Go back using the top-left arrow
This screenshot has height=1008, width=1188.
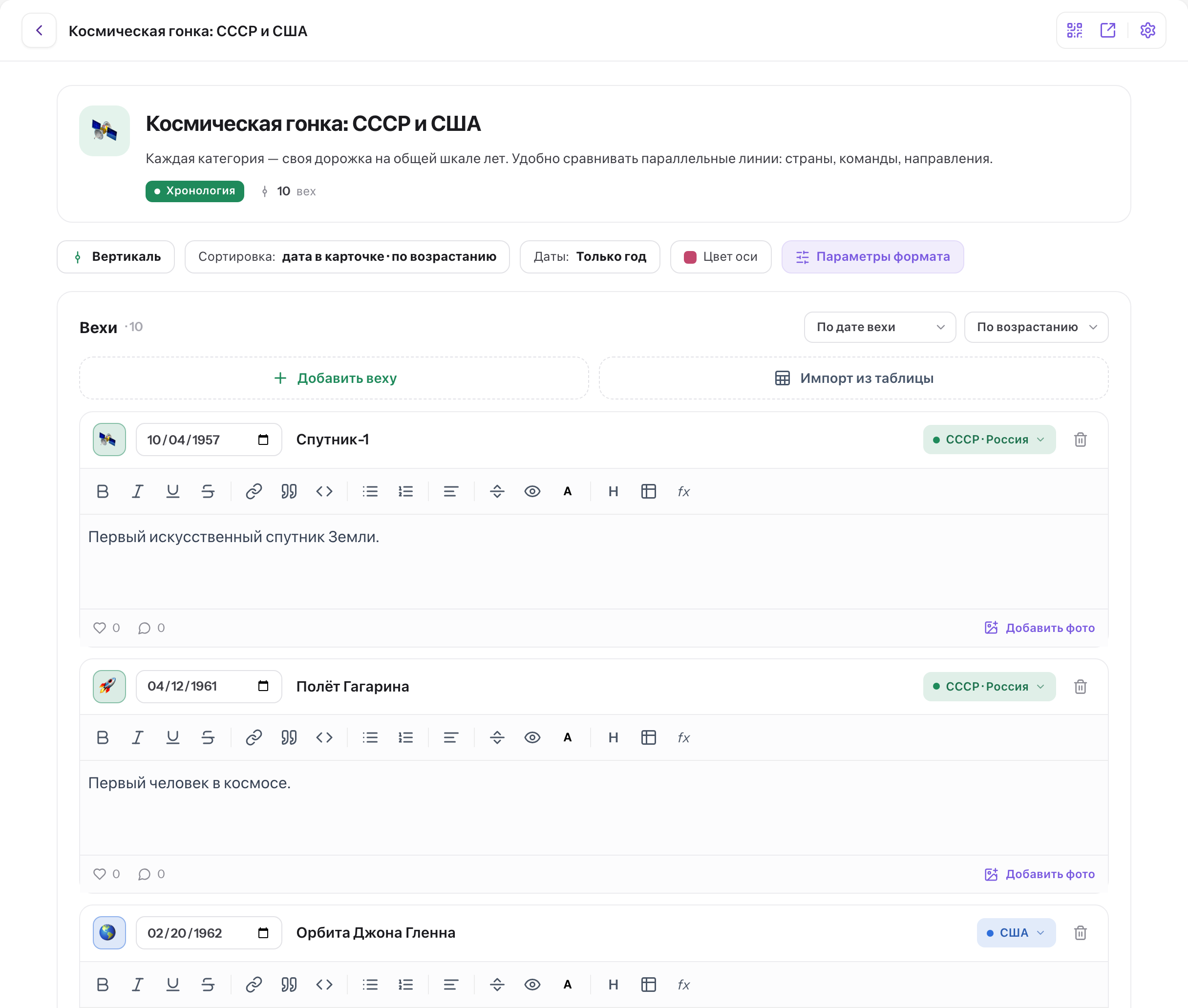tap(39, 30)
